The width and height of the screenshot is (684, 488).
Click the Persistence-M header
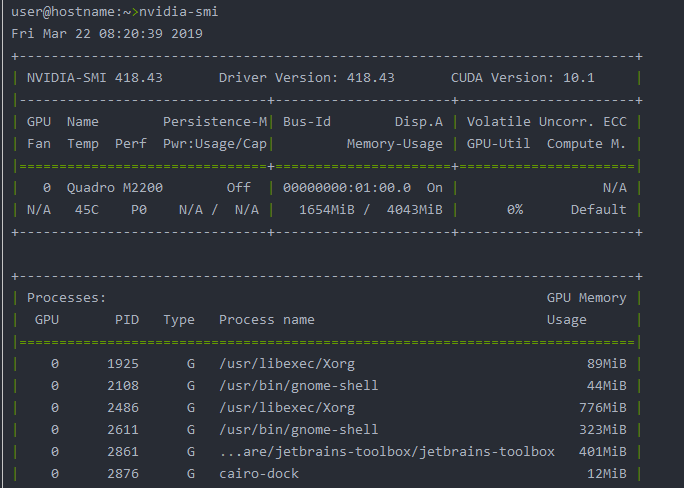click(215, 122)
